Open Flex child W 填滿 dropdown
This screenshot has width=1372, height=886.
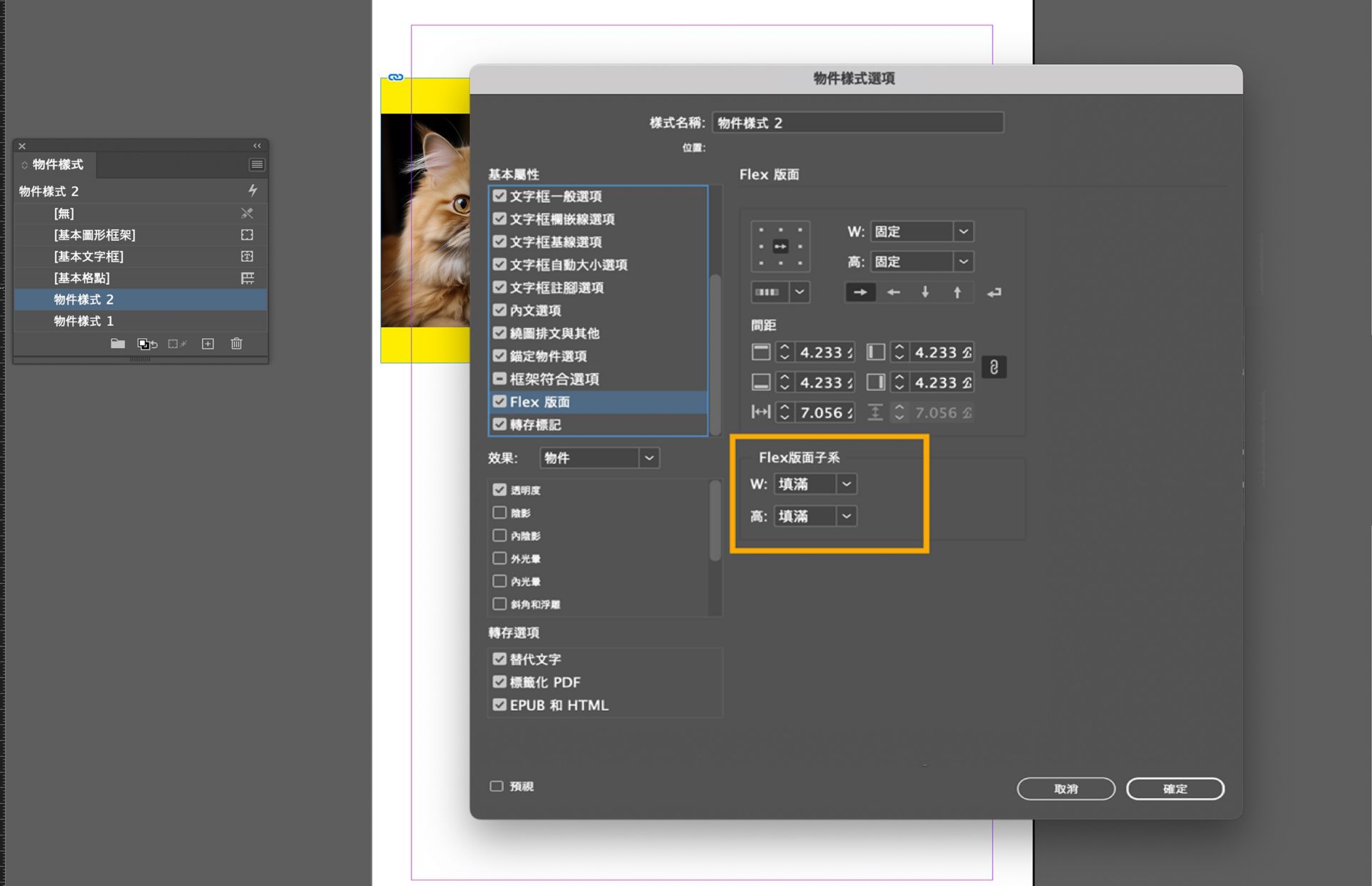point(815,484)
